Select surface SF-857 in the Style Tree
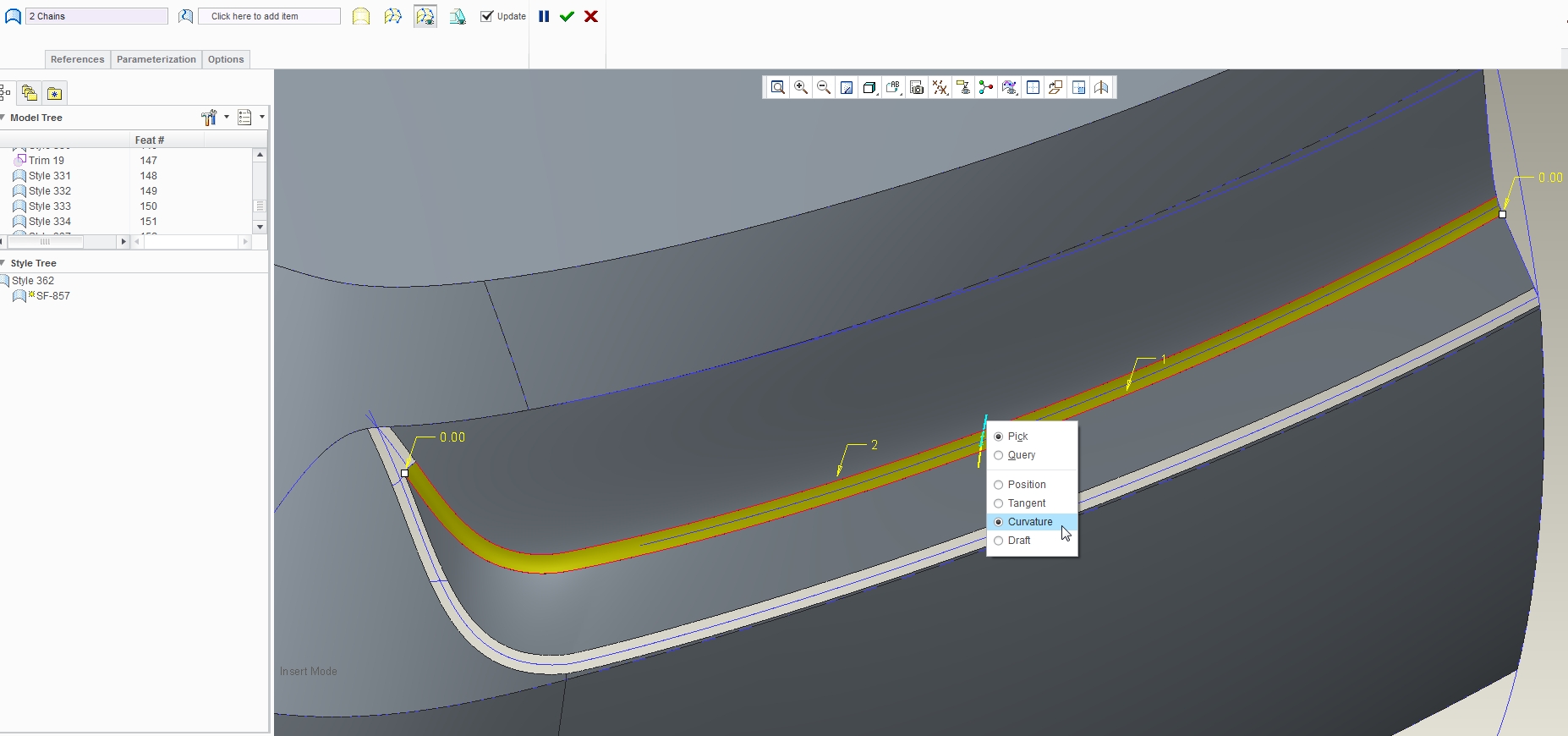Viewport: 1568px width, 736px height. point(53,296)
